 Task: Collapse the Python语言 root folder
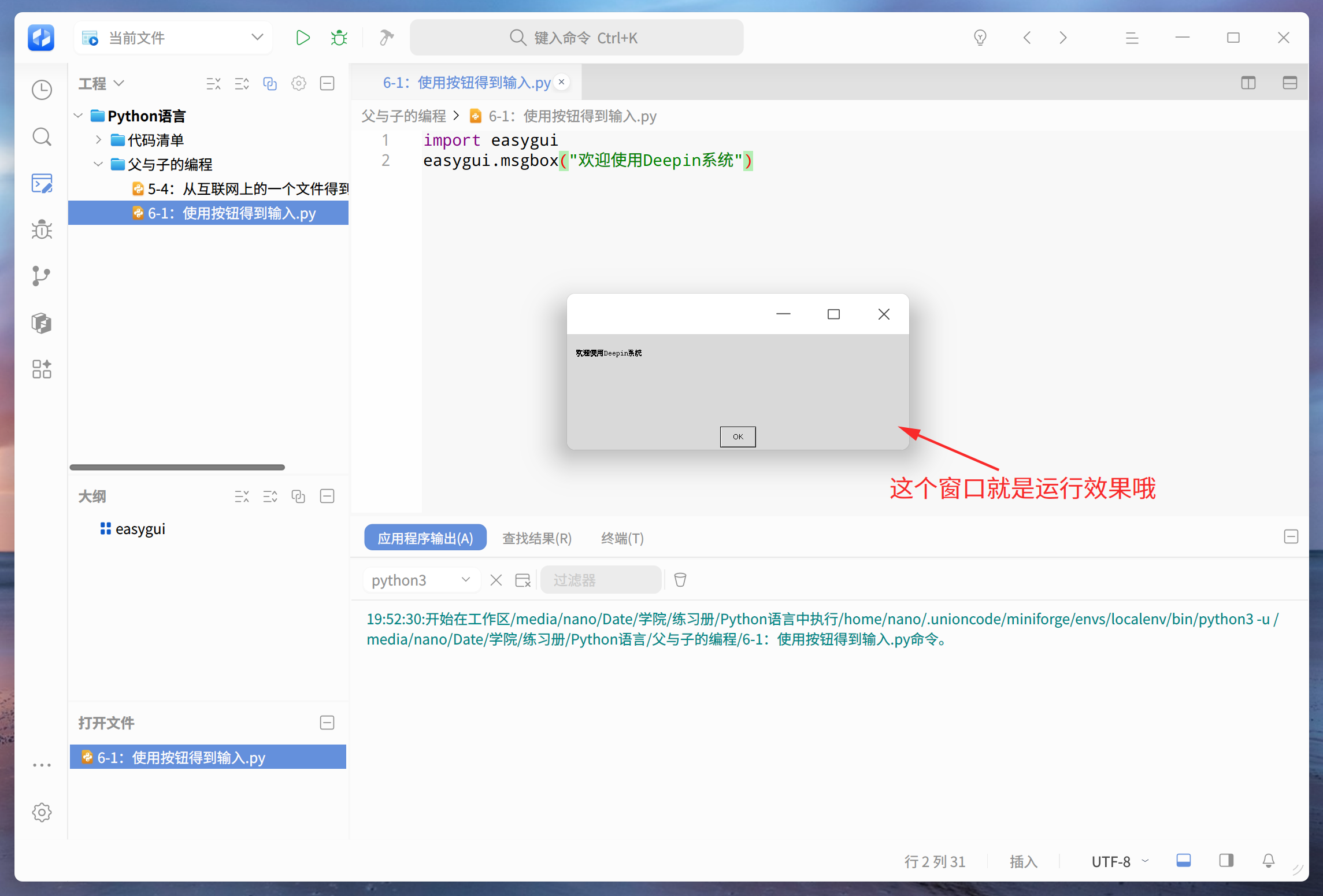[x=79, y=116]
